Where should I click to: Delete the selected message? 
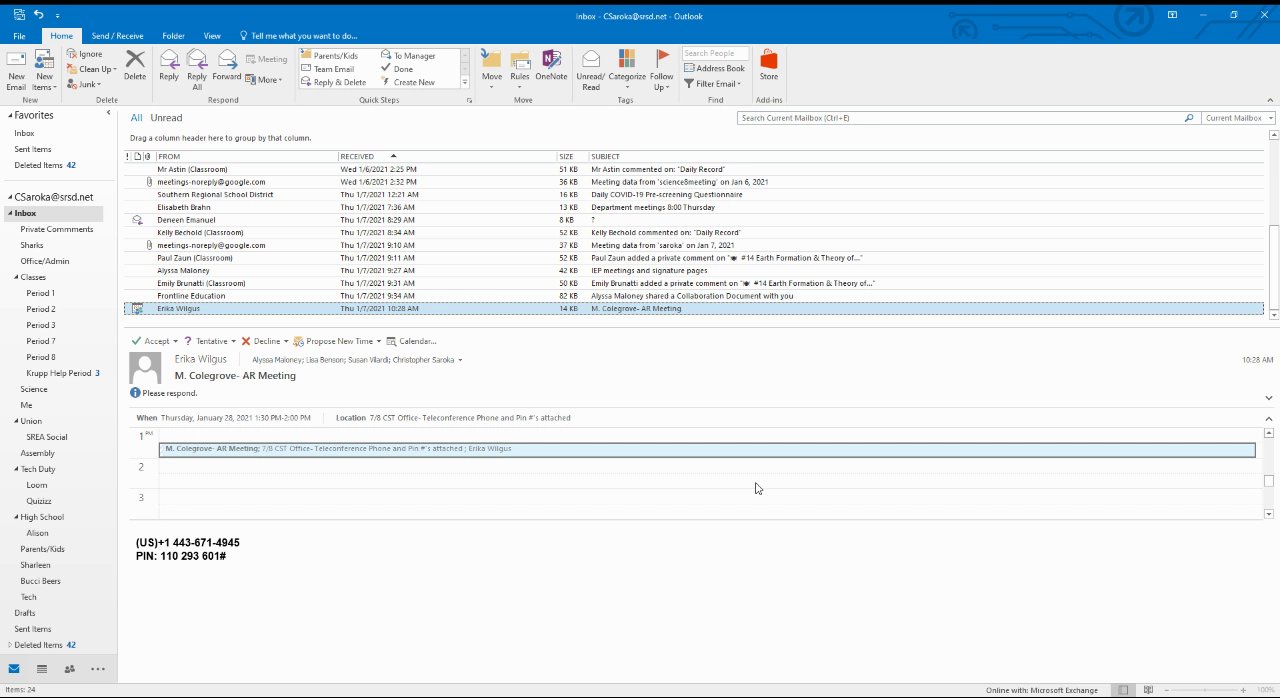[x=135, y=66]
